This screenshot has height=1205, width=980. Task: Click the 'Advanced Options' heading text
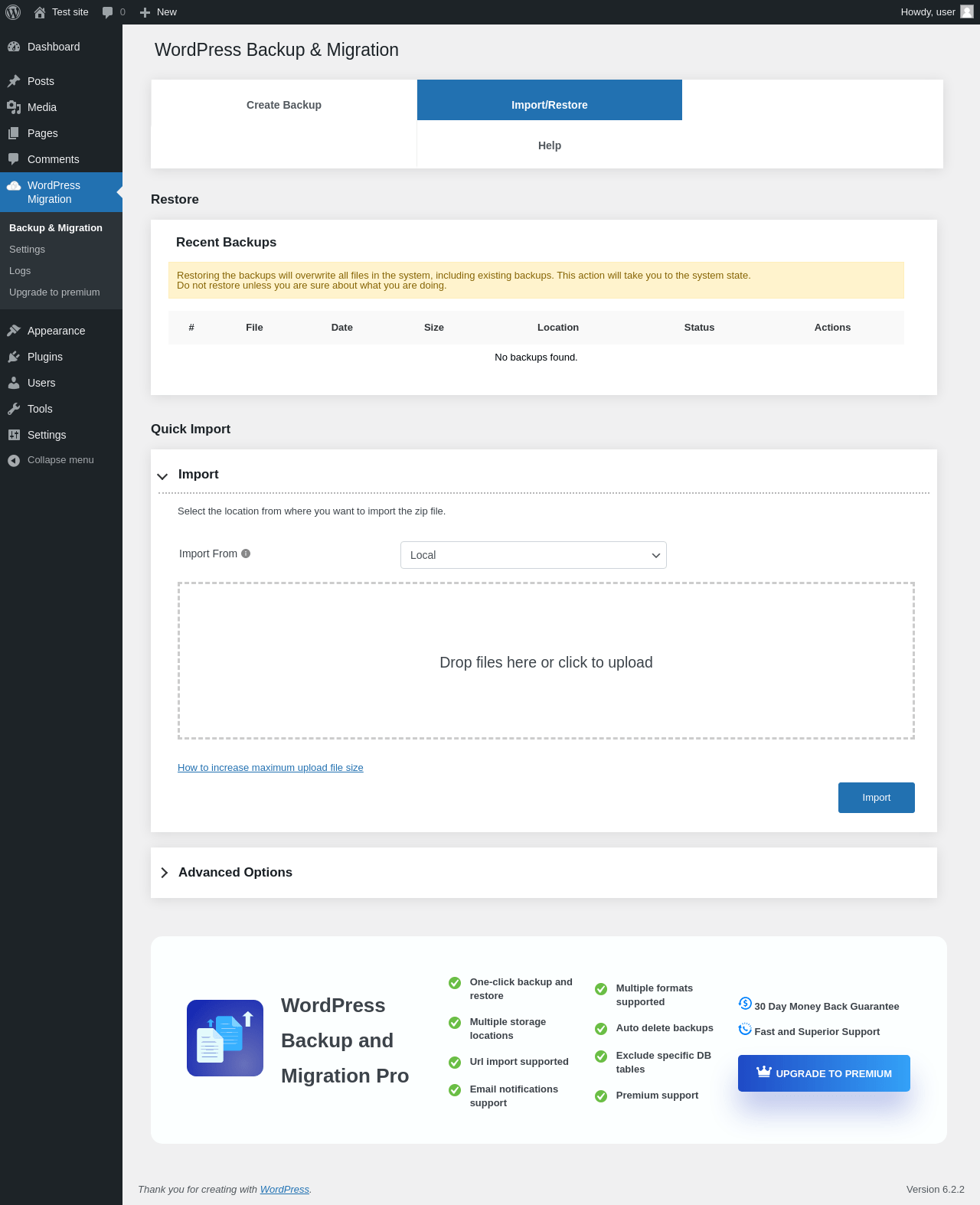point(235,873)
